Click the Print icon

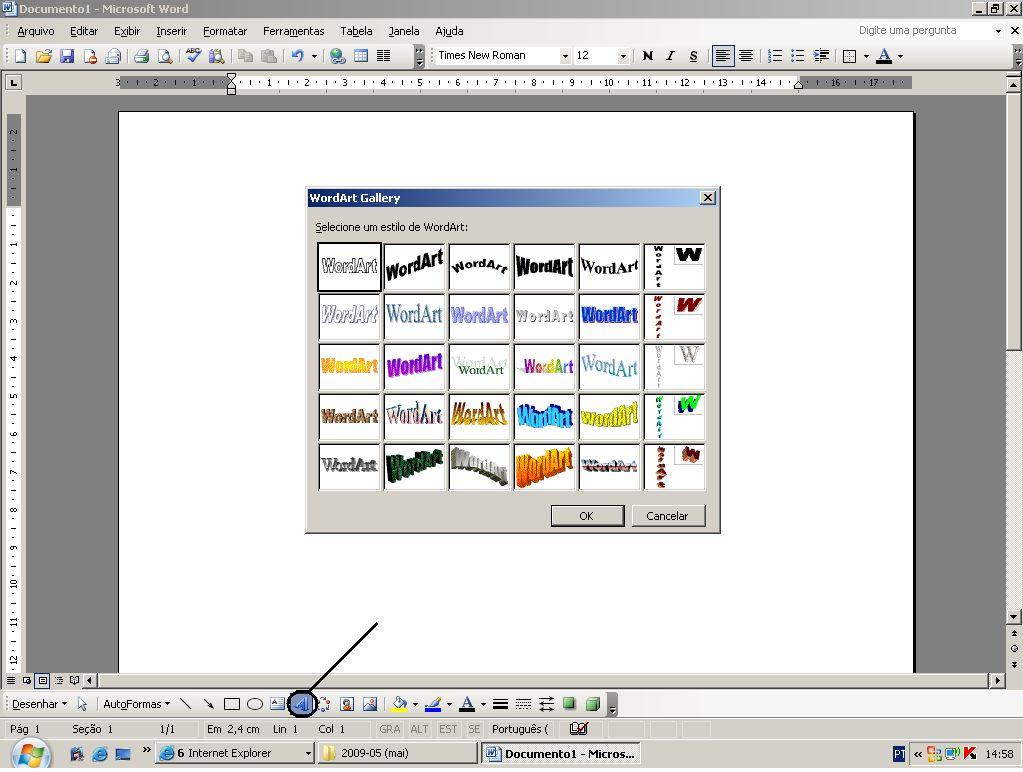point(141,56)
